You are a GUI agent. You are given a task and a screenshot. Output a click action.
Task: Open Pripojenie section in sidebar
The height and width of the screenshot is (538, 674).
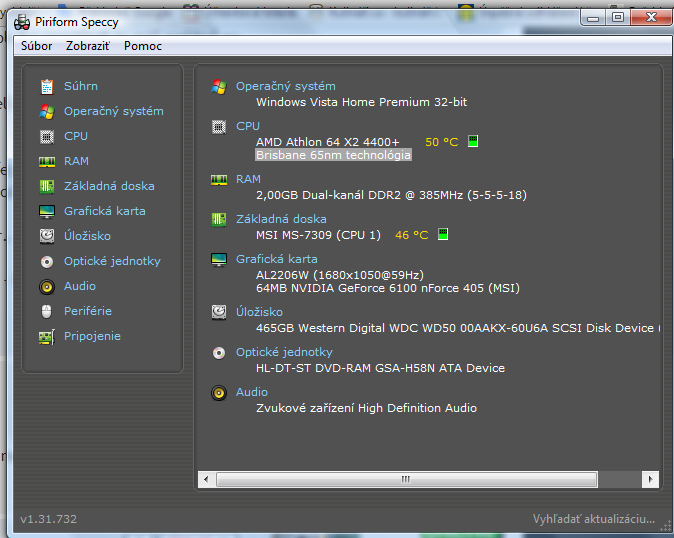(x=92, y=336)
